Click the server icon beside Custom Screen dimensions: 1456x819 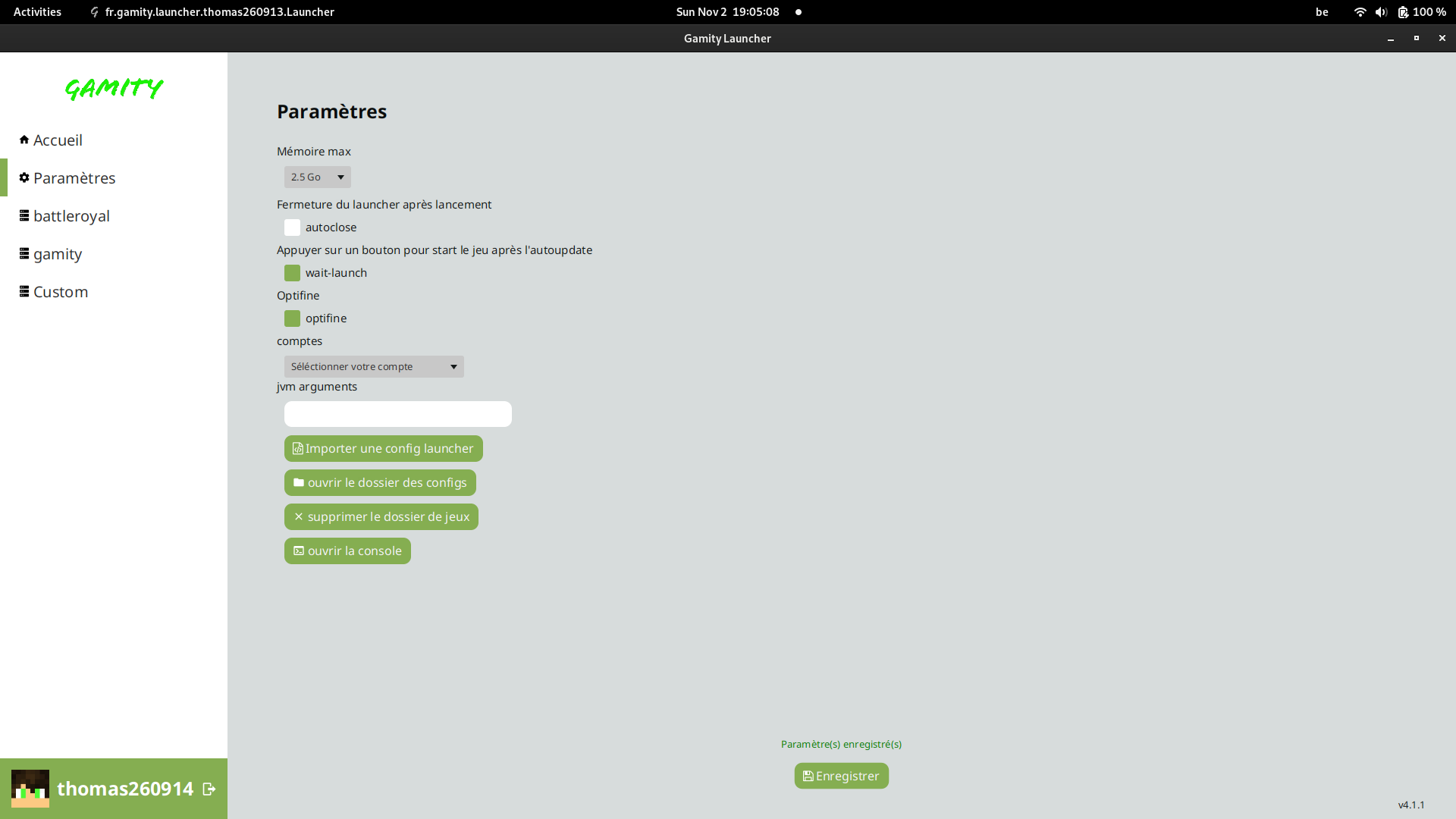24,291
